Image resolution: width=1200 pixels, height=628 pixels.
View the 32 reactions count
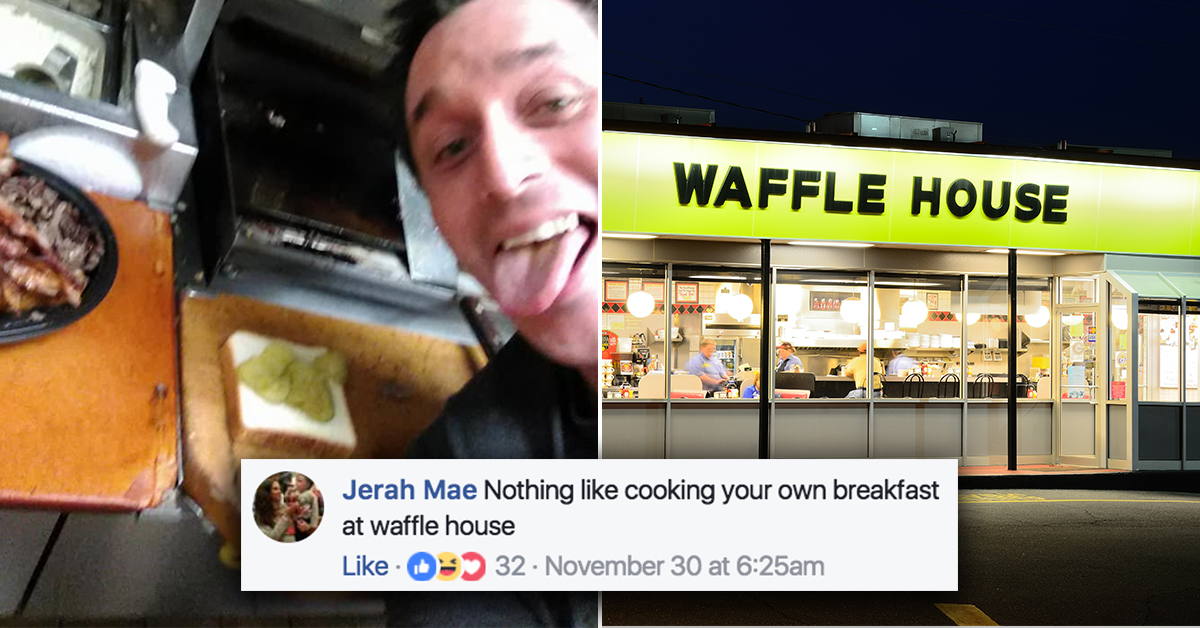pyautogui.click(x=510, y=567)
